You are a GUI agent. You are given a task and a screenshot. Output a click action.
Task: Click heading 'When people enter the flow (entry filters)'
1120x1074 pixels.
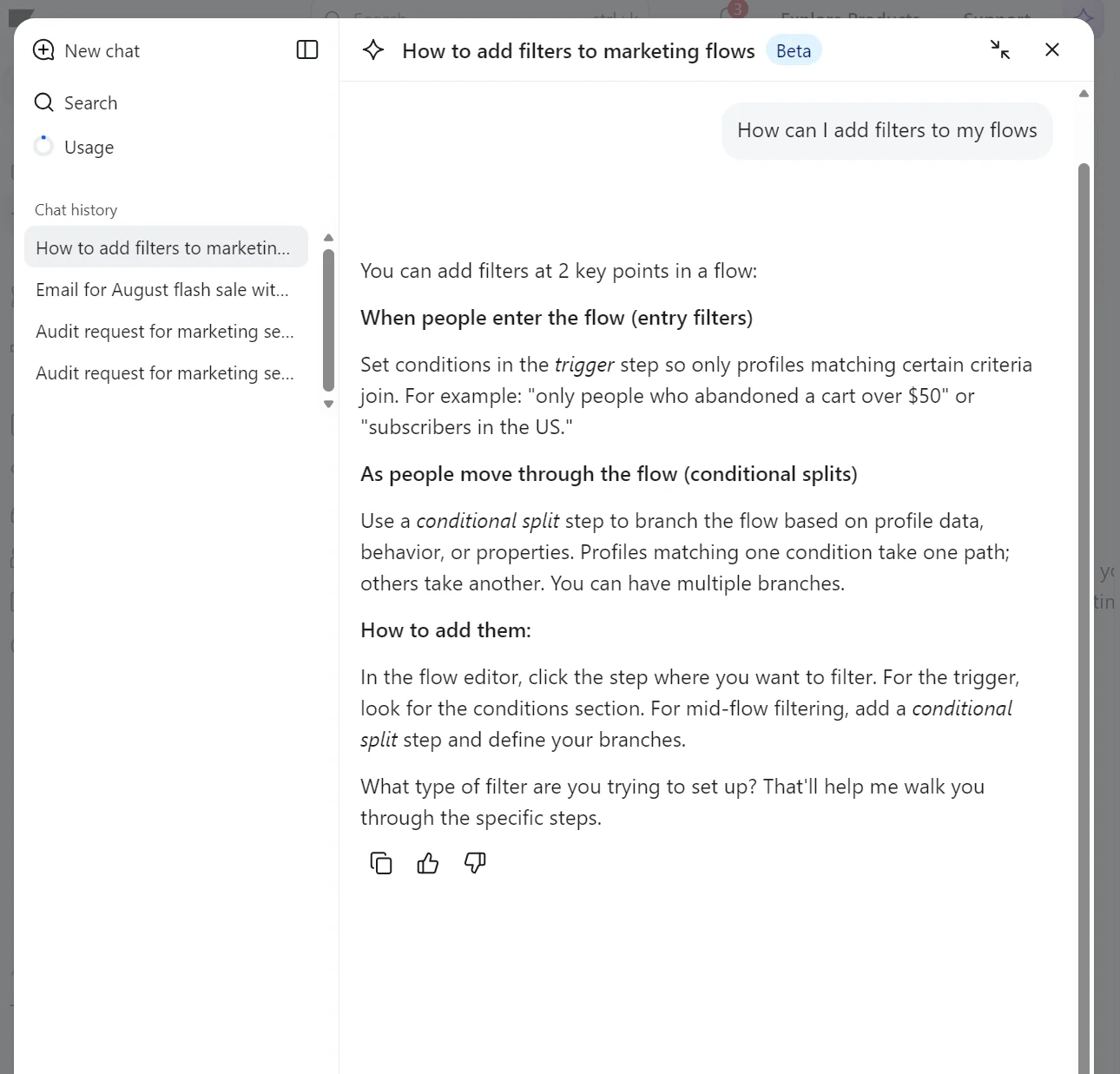point(557,318)
